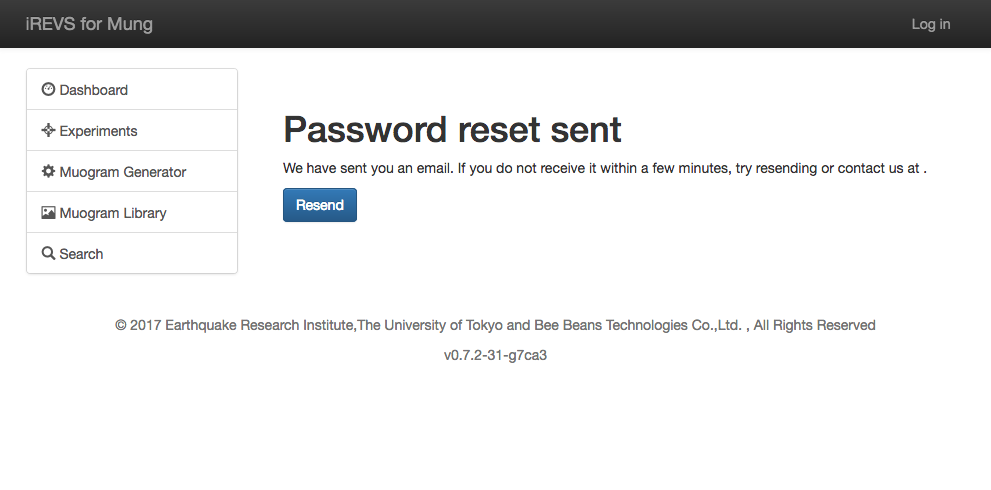
Task: Go to the Experiments page
Action: coord(98,131)
